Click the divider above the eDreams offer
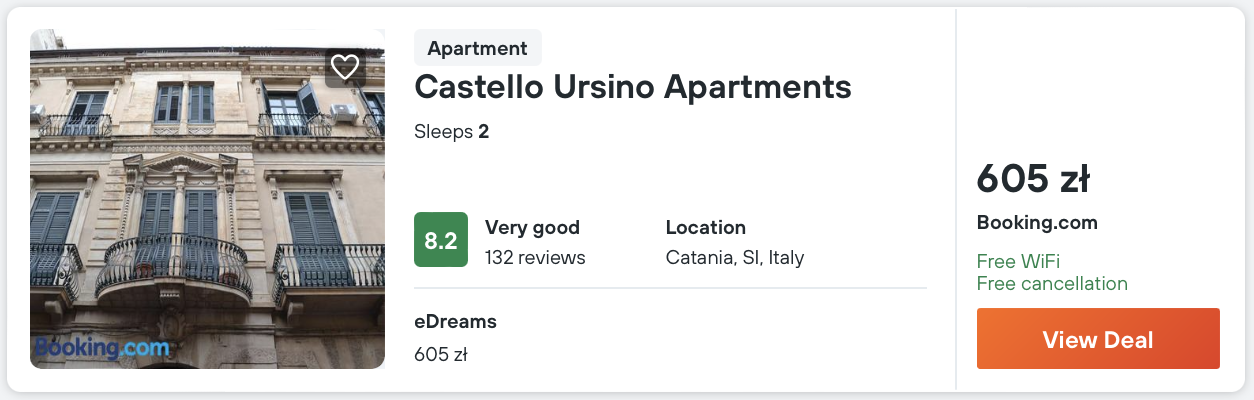Viewport: 1254px width, 400px height. click(670, 289)
